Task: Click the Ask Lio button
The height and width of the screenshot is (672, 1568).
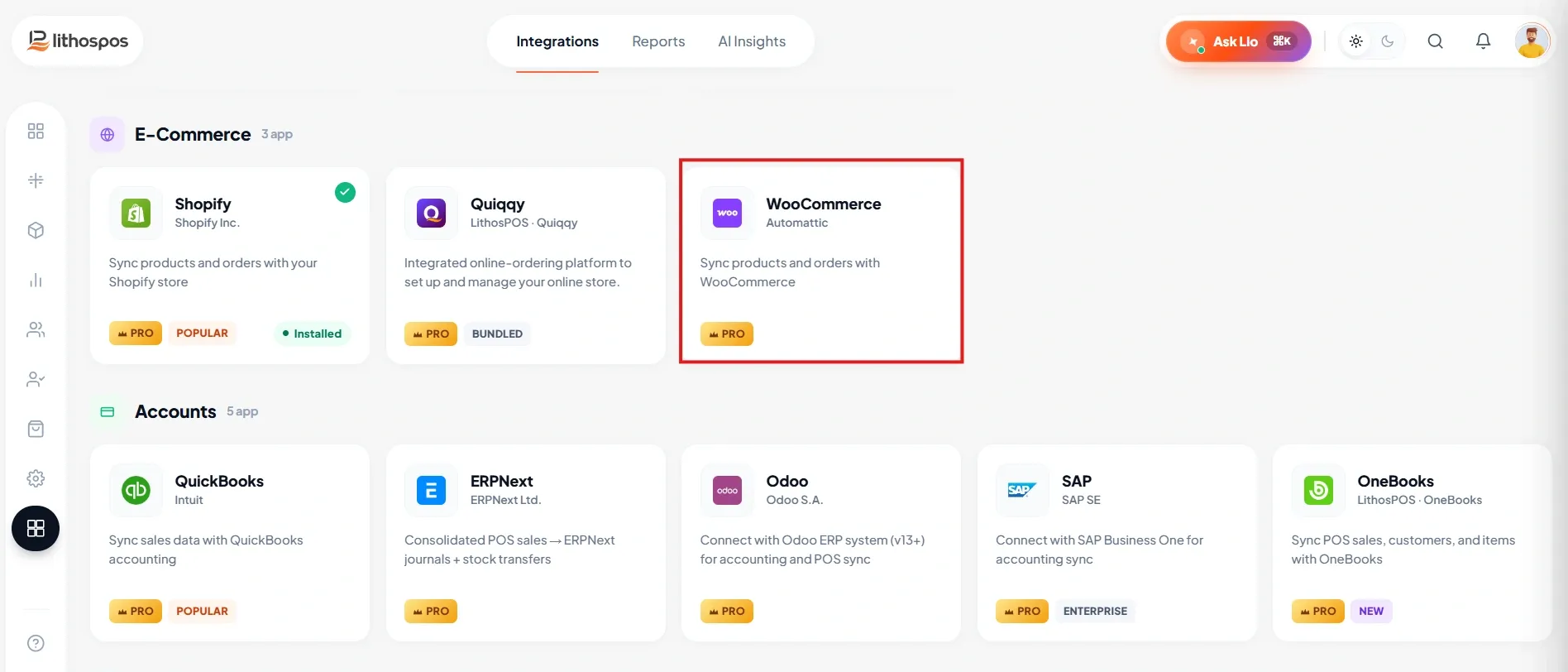Action: (x=1238, y=41)
